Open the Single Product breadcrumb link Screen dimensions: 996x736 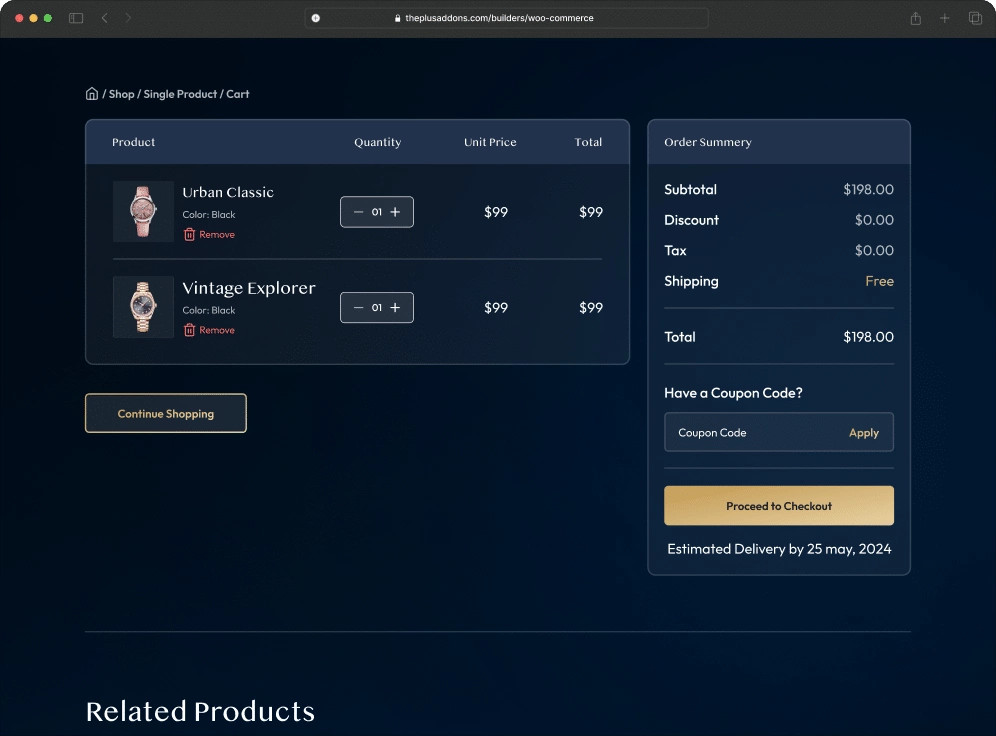click(180, 94)
